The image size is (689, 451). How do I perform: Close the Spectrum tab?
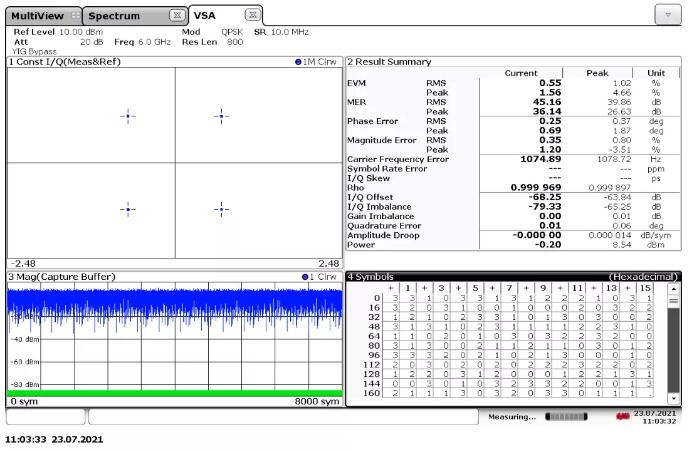click(177, 15)
